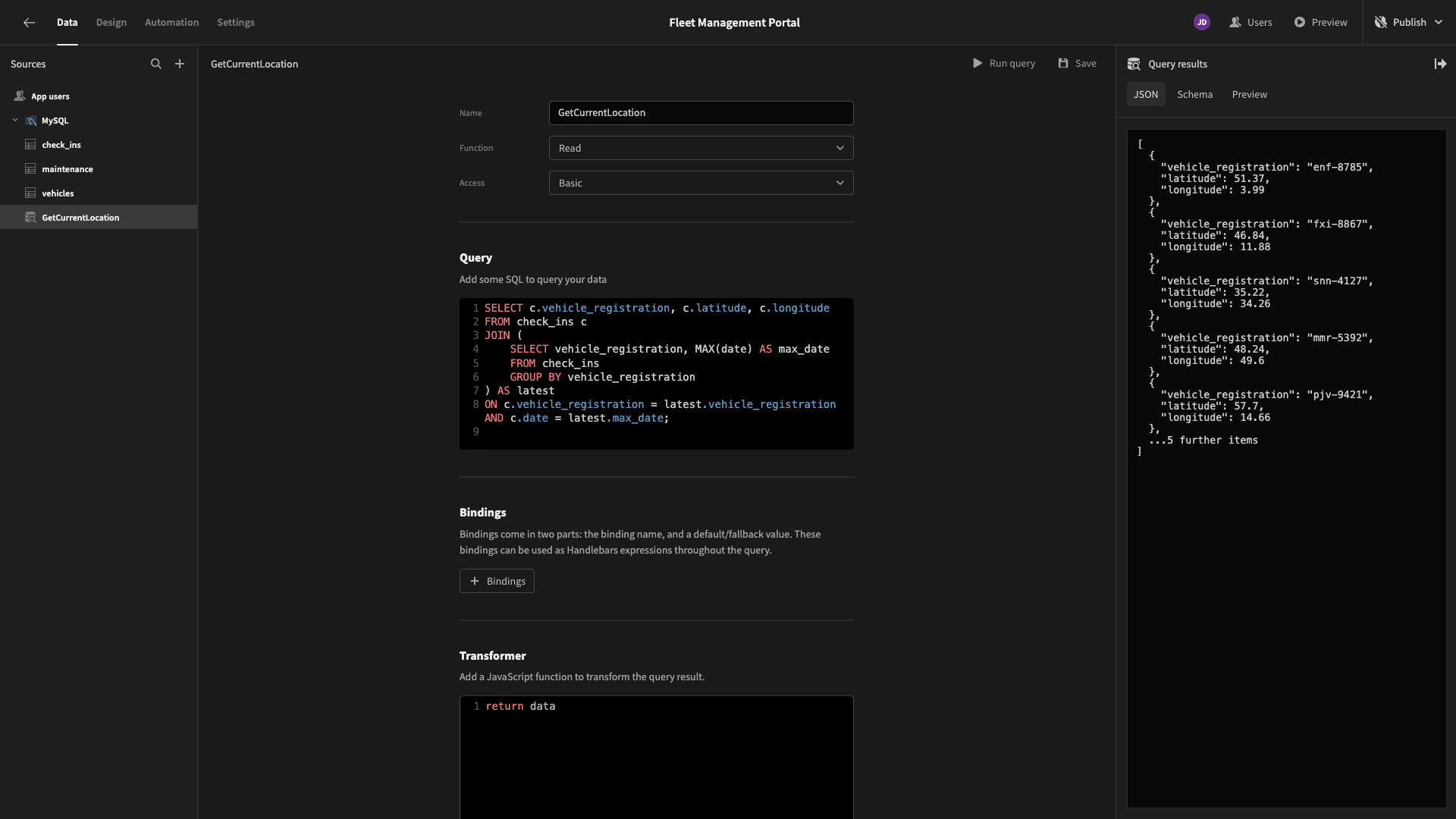Click the "...5 further items" text

[x=1203, y=441]
